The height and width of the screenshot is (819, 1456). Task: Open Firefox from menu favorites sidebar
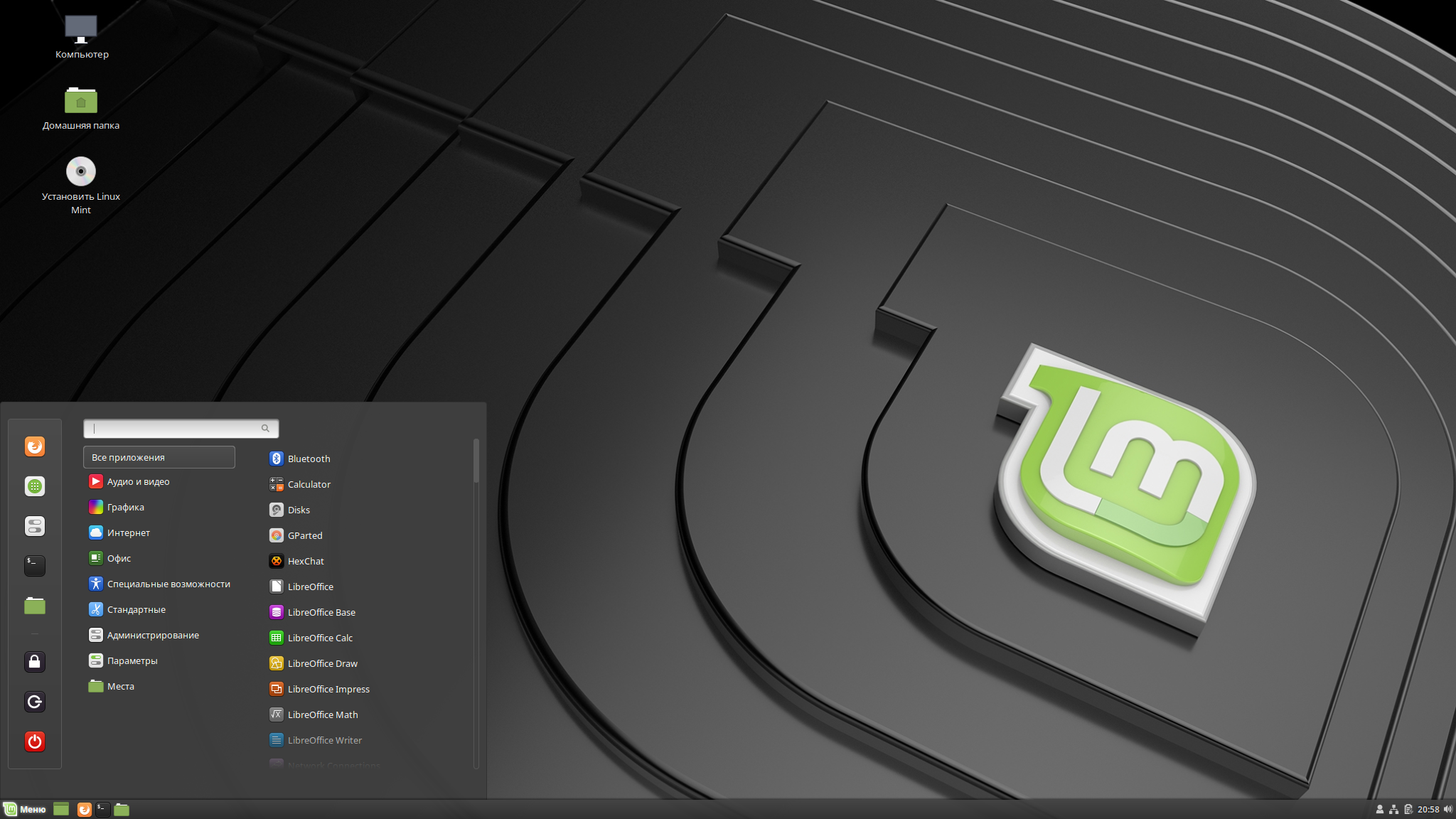(x=35, y=446)
